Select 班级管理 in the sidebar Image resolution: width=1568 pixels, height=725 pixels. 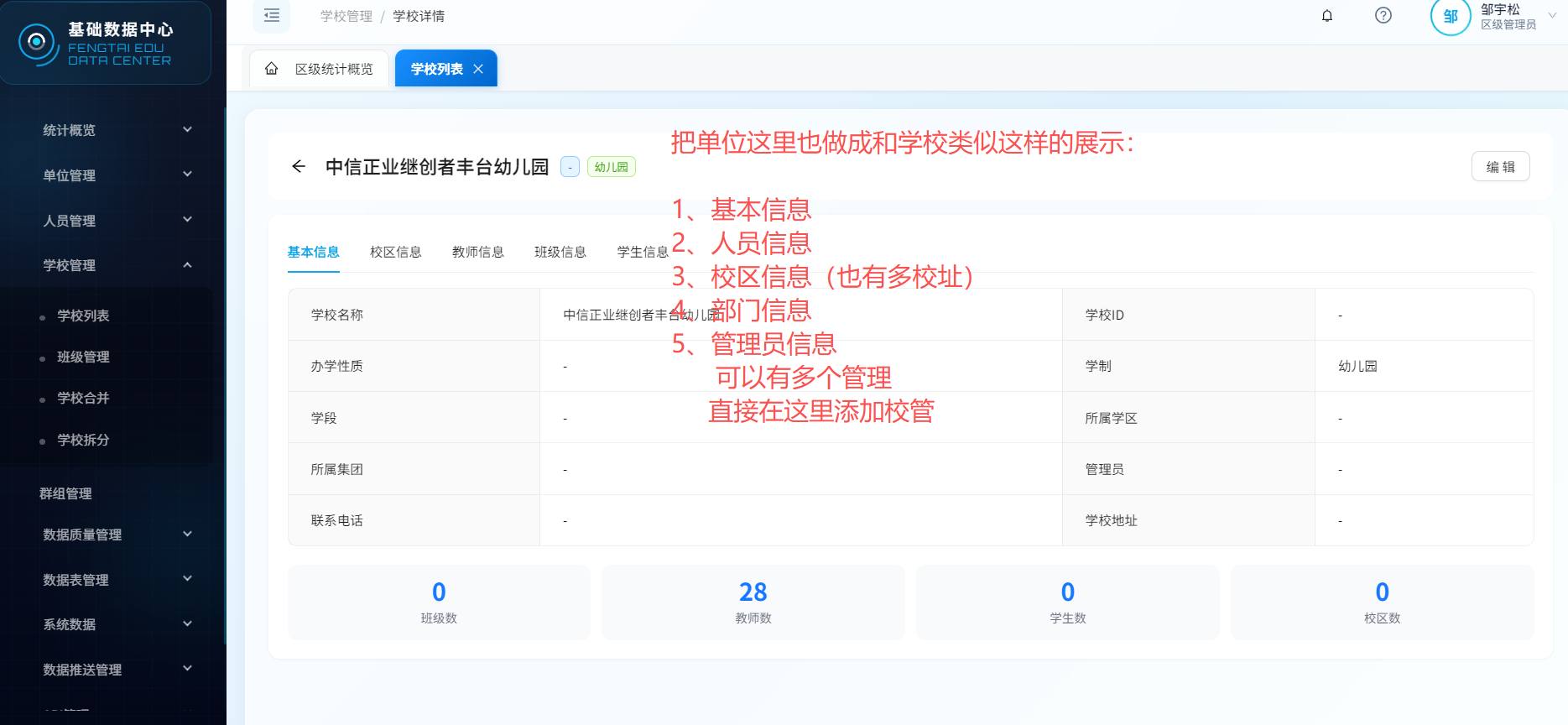pos(83,357)
